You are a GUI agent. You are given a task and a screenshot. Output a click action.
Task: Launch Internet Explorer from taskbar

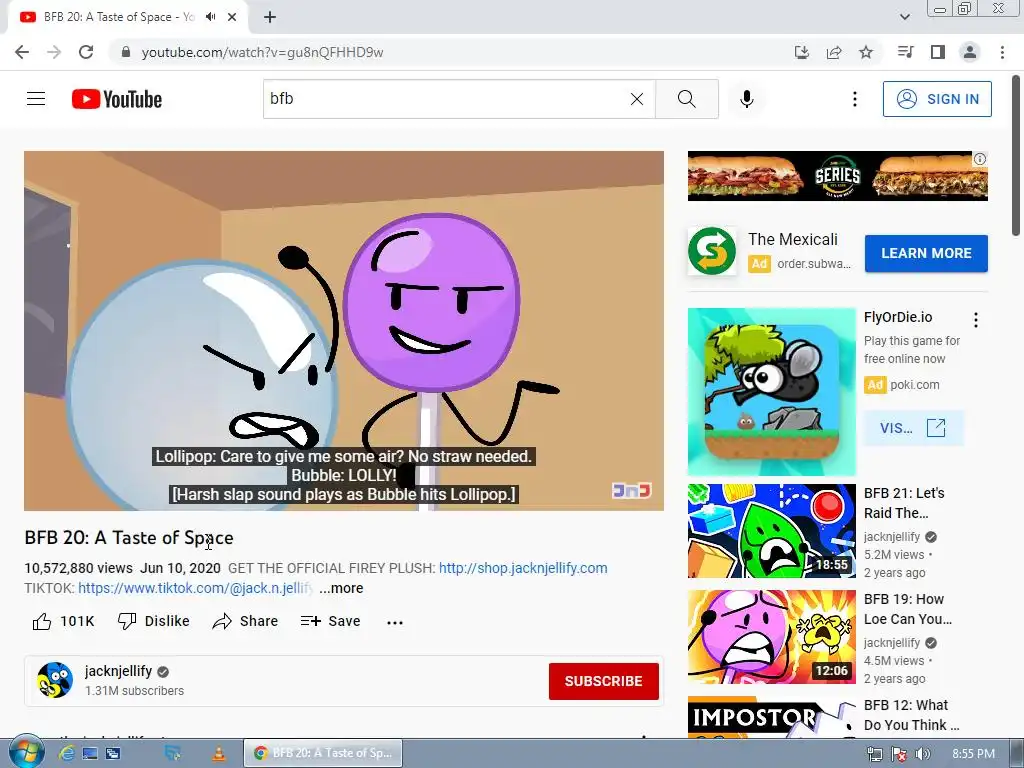click(67, 754)
